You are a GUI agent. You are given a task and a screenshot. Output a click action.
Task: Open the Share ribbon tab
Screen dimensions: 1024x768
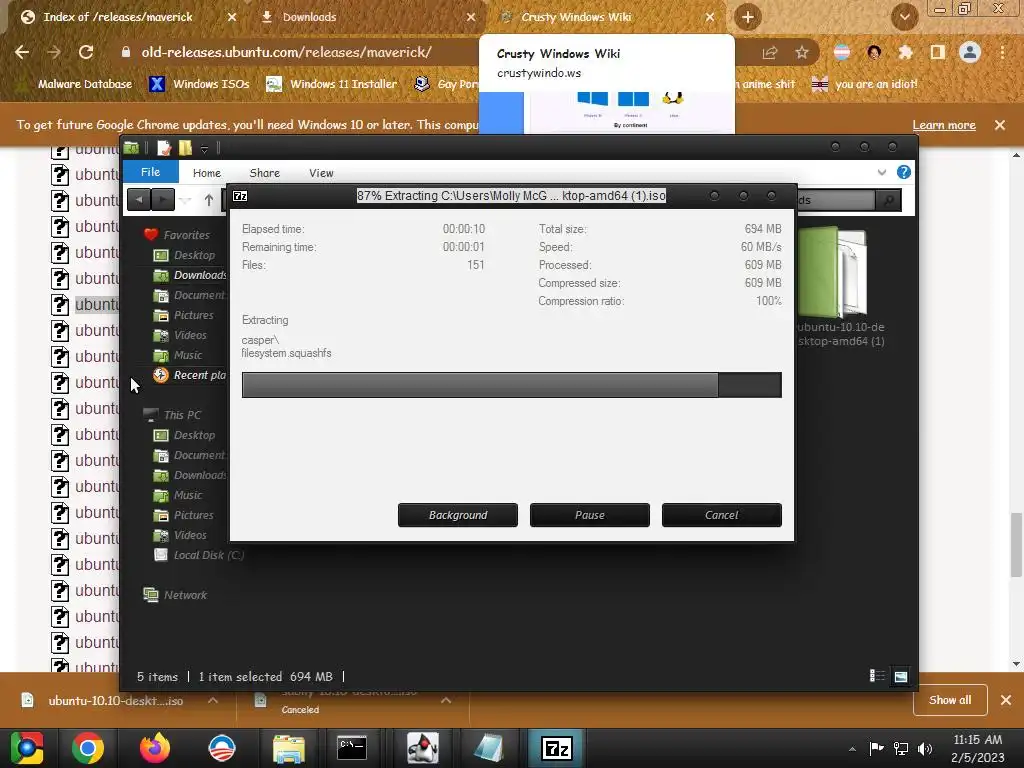pos(264,173)
